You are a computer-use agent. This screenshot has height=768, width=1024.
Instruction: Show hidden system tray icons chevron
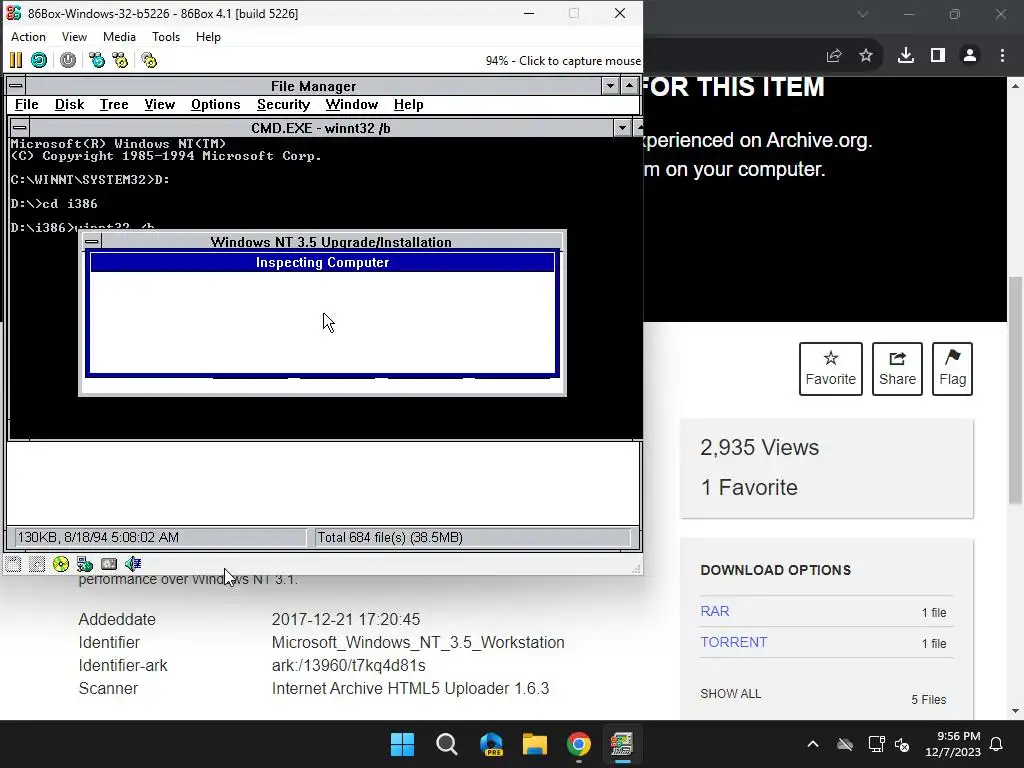813,744
